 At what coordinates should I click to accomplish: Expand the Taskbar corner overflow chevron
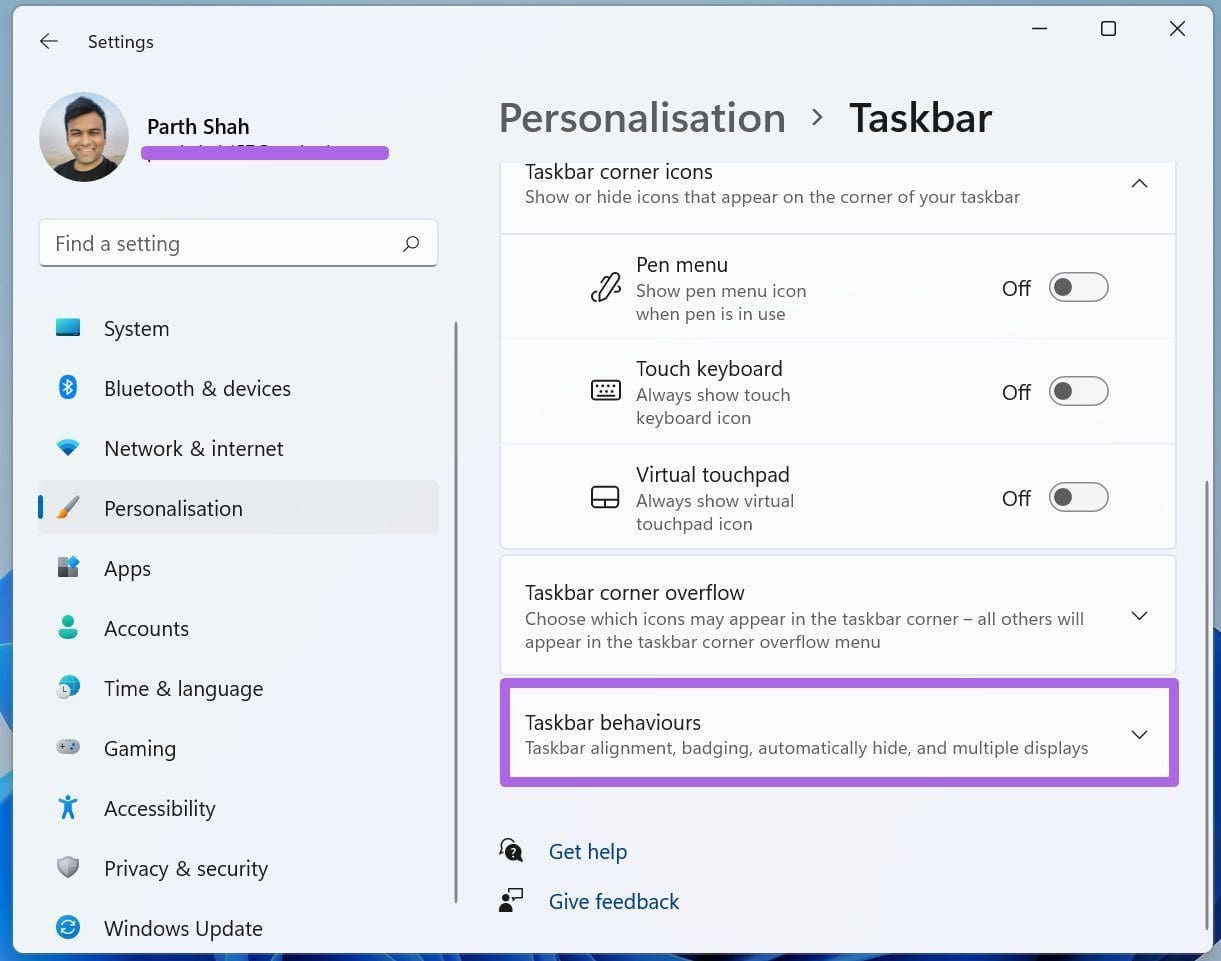point(1139,616)
